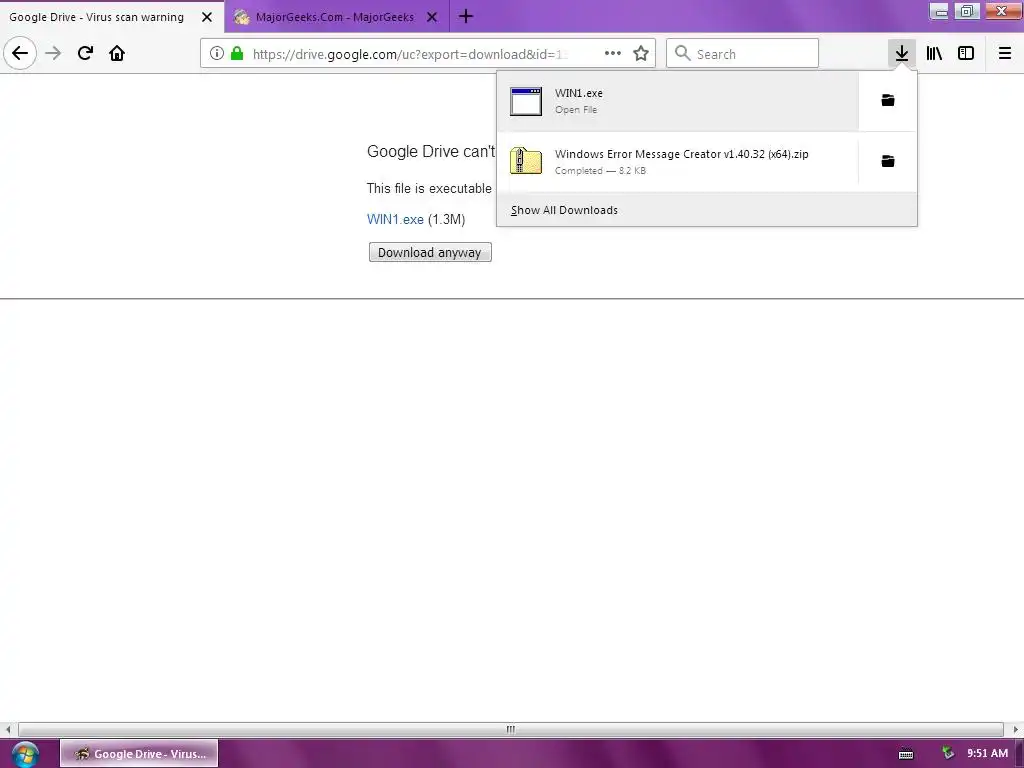Click the on-screen keyboard tray icon
Screen dimensions: 1024x768
click(906, 754)
